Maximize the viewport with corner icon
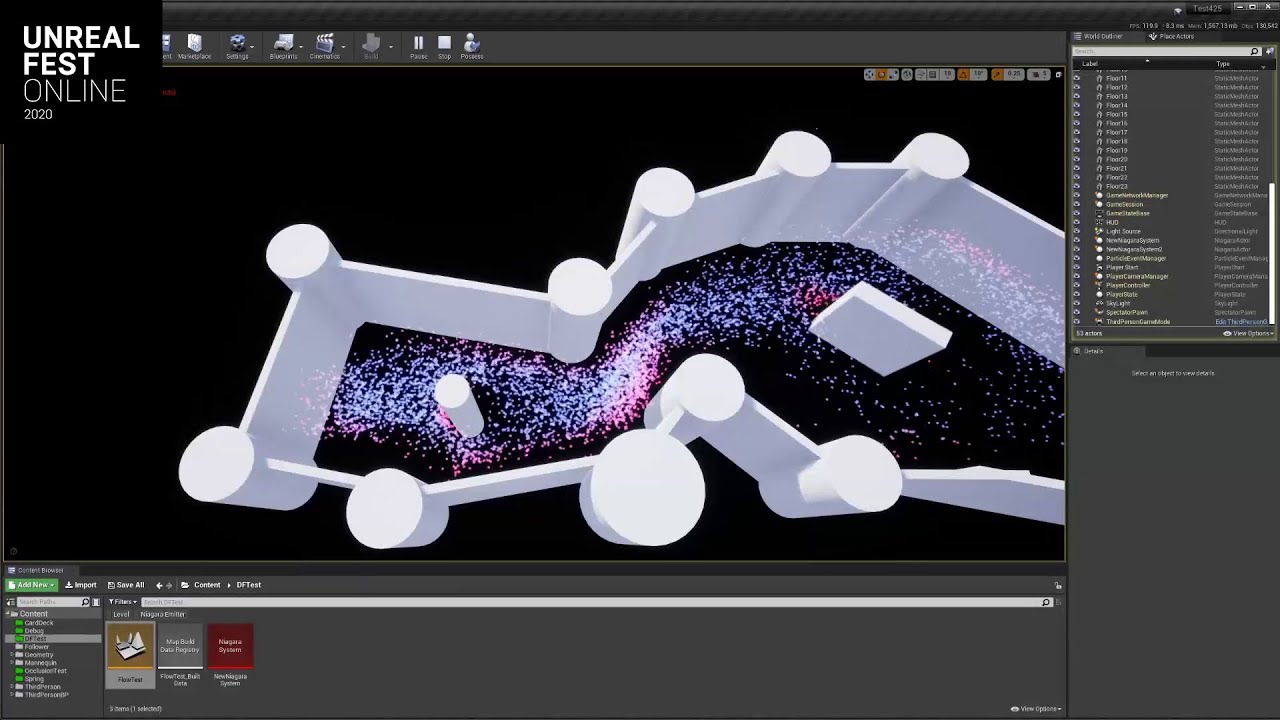Viewport: 1280px width, 720px height. pos(1058,74)
